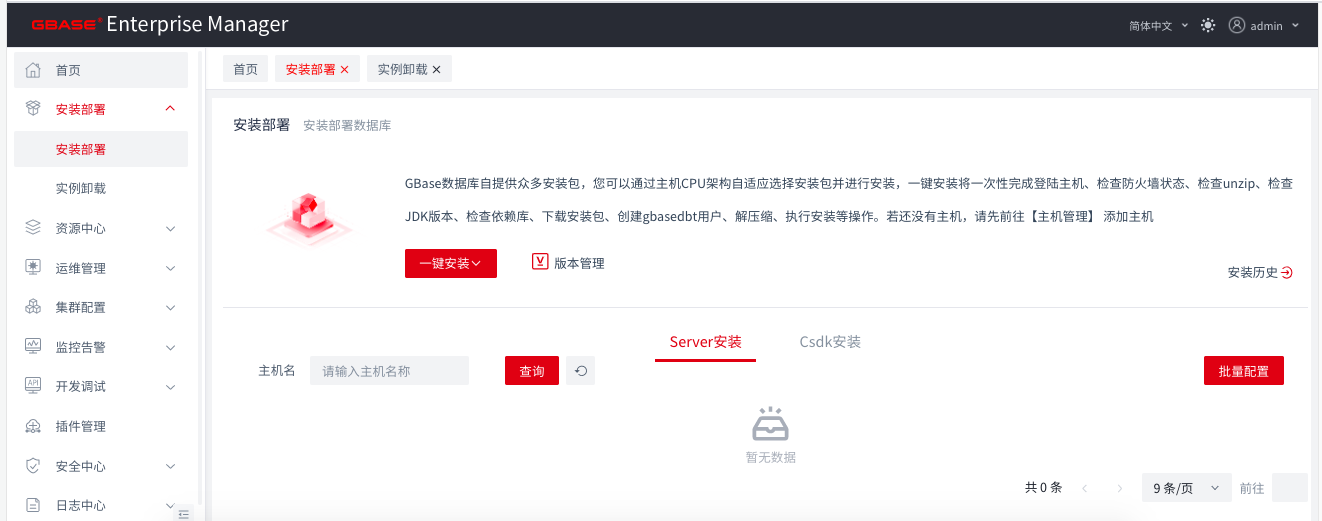The width and height of the screenshot is (1322, 521).
Task: Open the 一键安装 dropdown button
Action: pos(451,263)
